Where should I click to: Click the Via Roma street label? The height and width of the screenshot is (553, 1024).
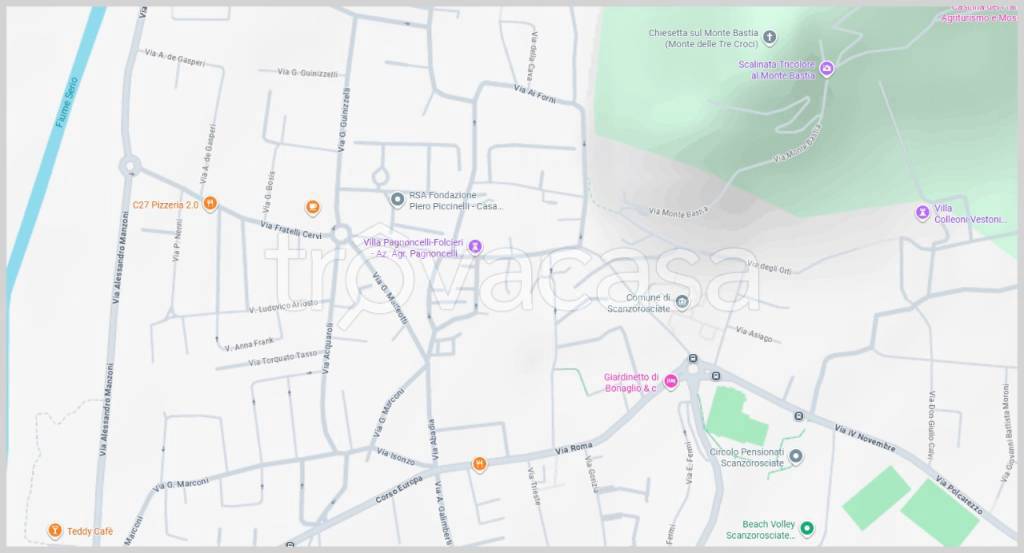tap(575, 448)
